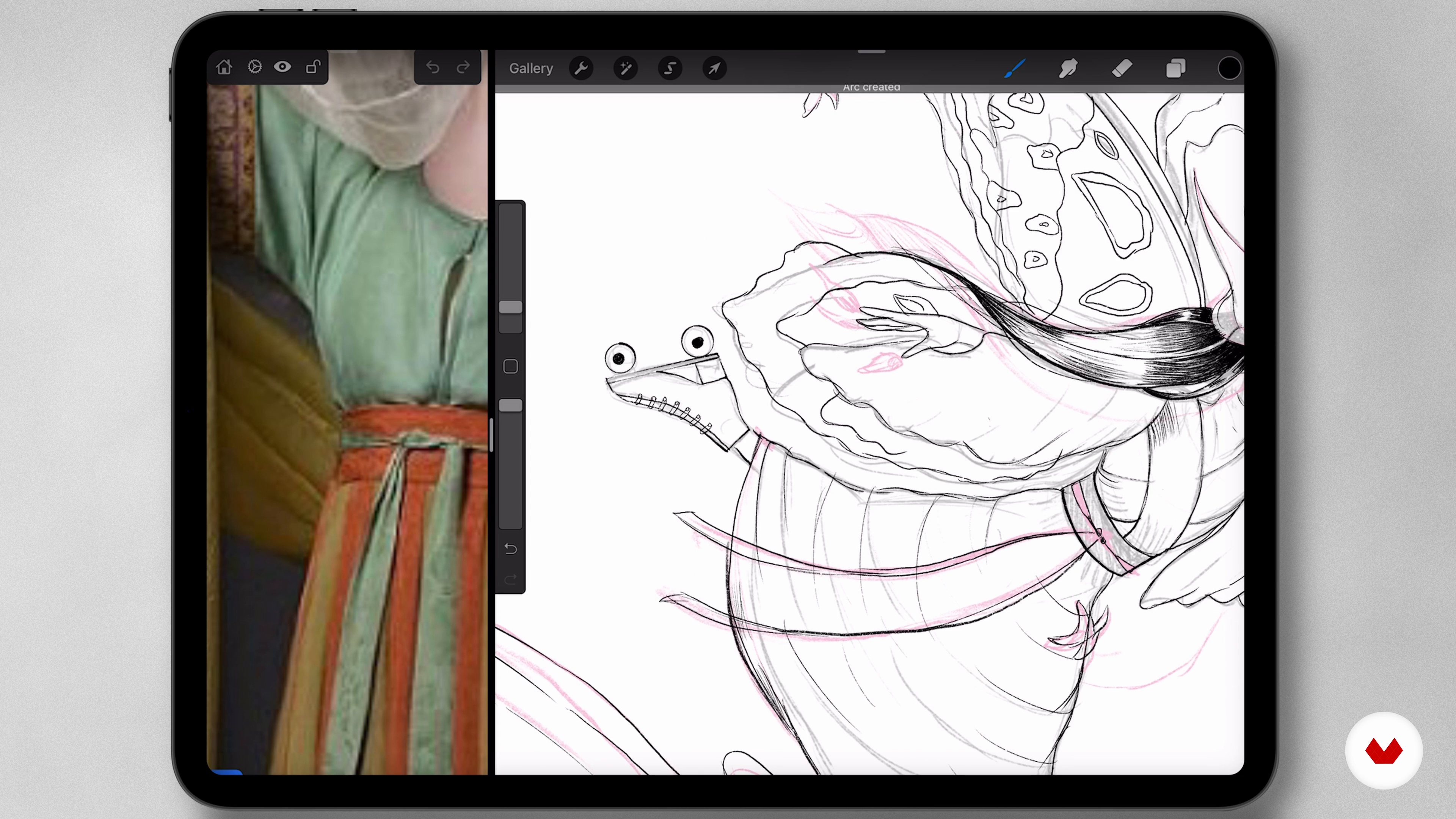Viewport: 1456px width, 819px height.
Task: Select the Smudge finger tool
Action: click(1068, 68)
